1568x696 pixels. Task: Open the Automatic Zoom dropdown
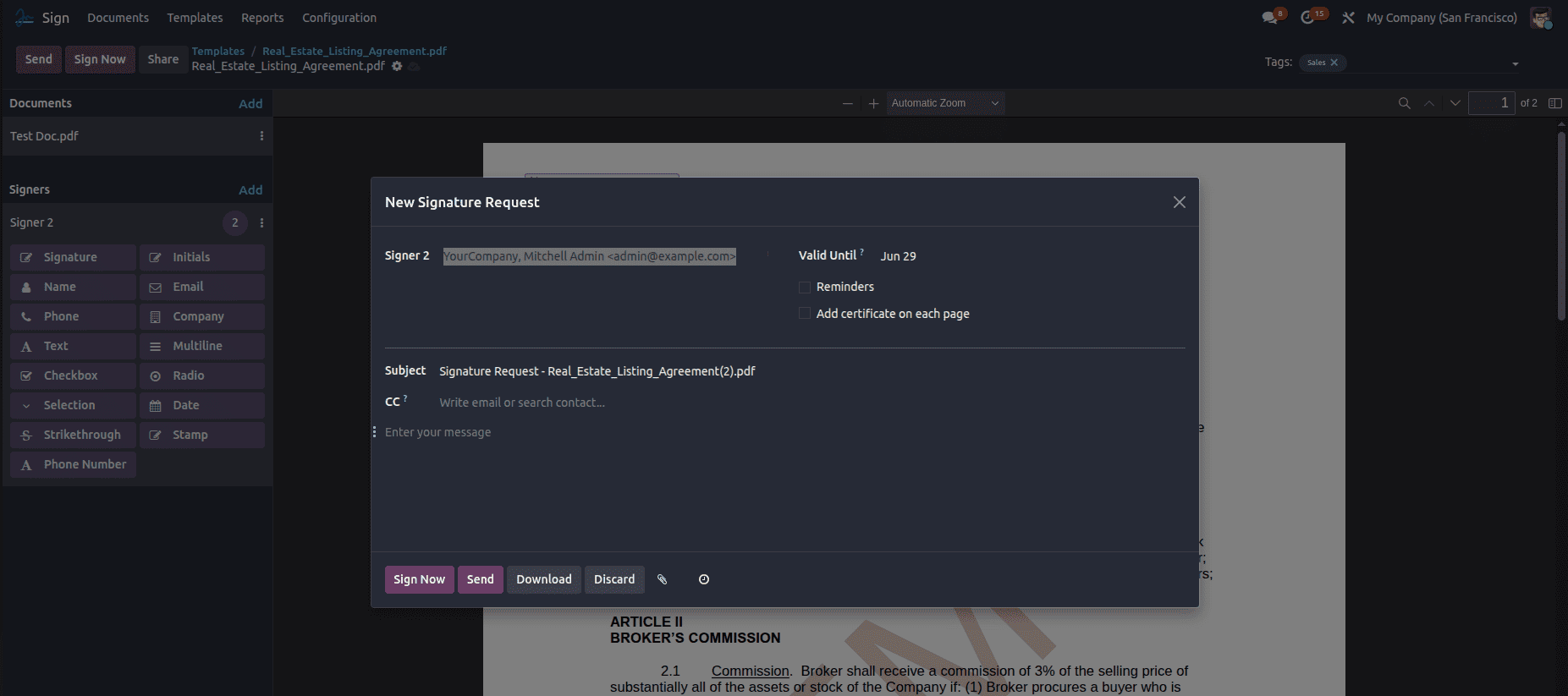click(945, 103)
